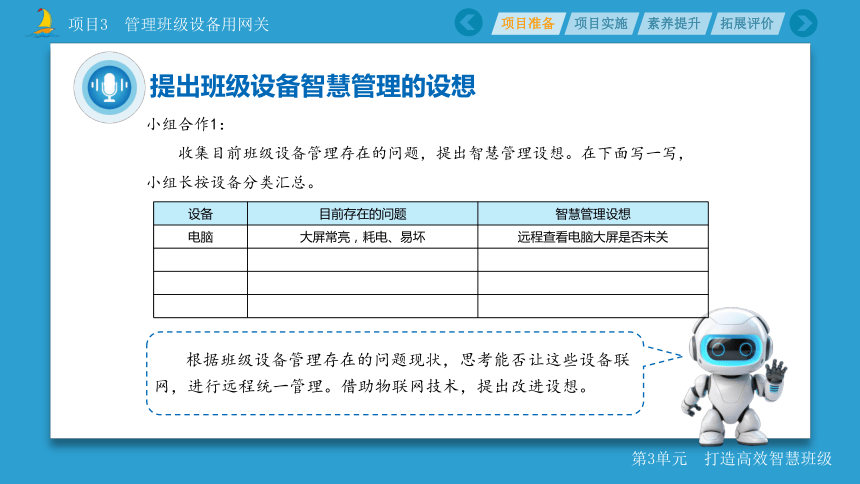This screenshot has width=860, height=484.
Task: Click the sailboat logo icon
Action: pyautogui.click(x=42, y=23)
